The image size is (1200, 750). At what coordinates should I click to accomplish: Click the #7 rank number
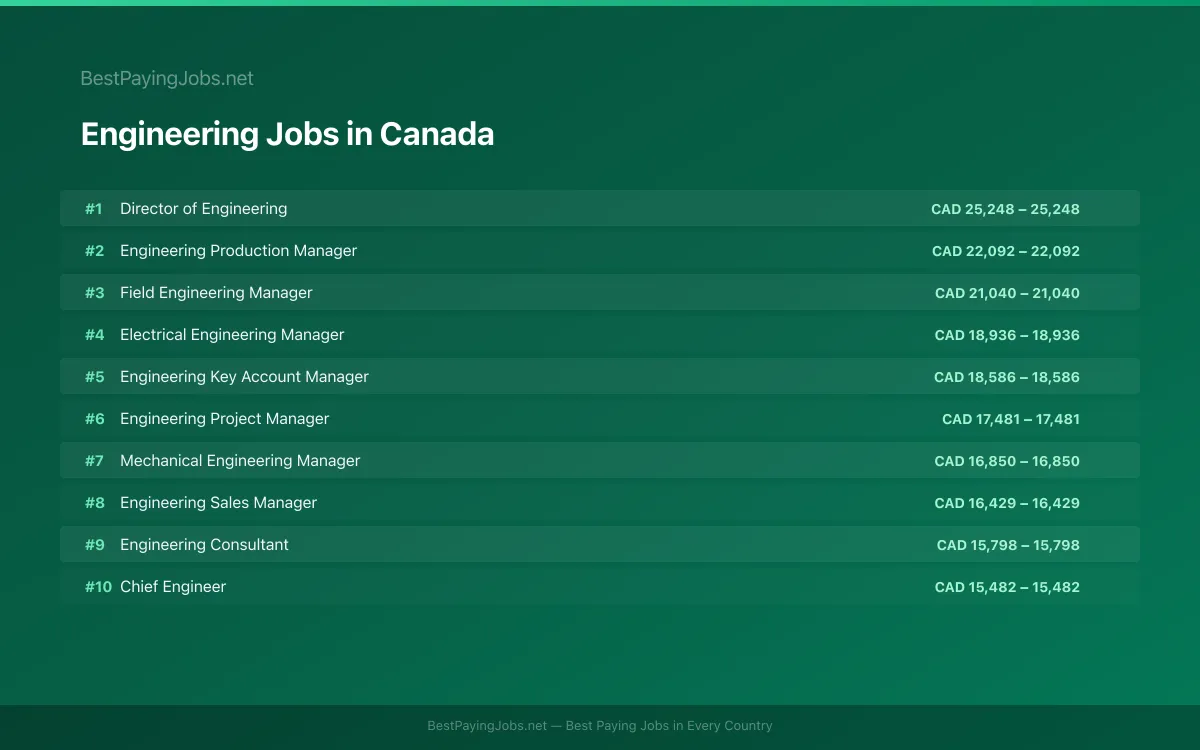click(x=94, y=461)
